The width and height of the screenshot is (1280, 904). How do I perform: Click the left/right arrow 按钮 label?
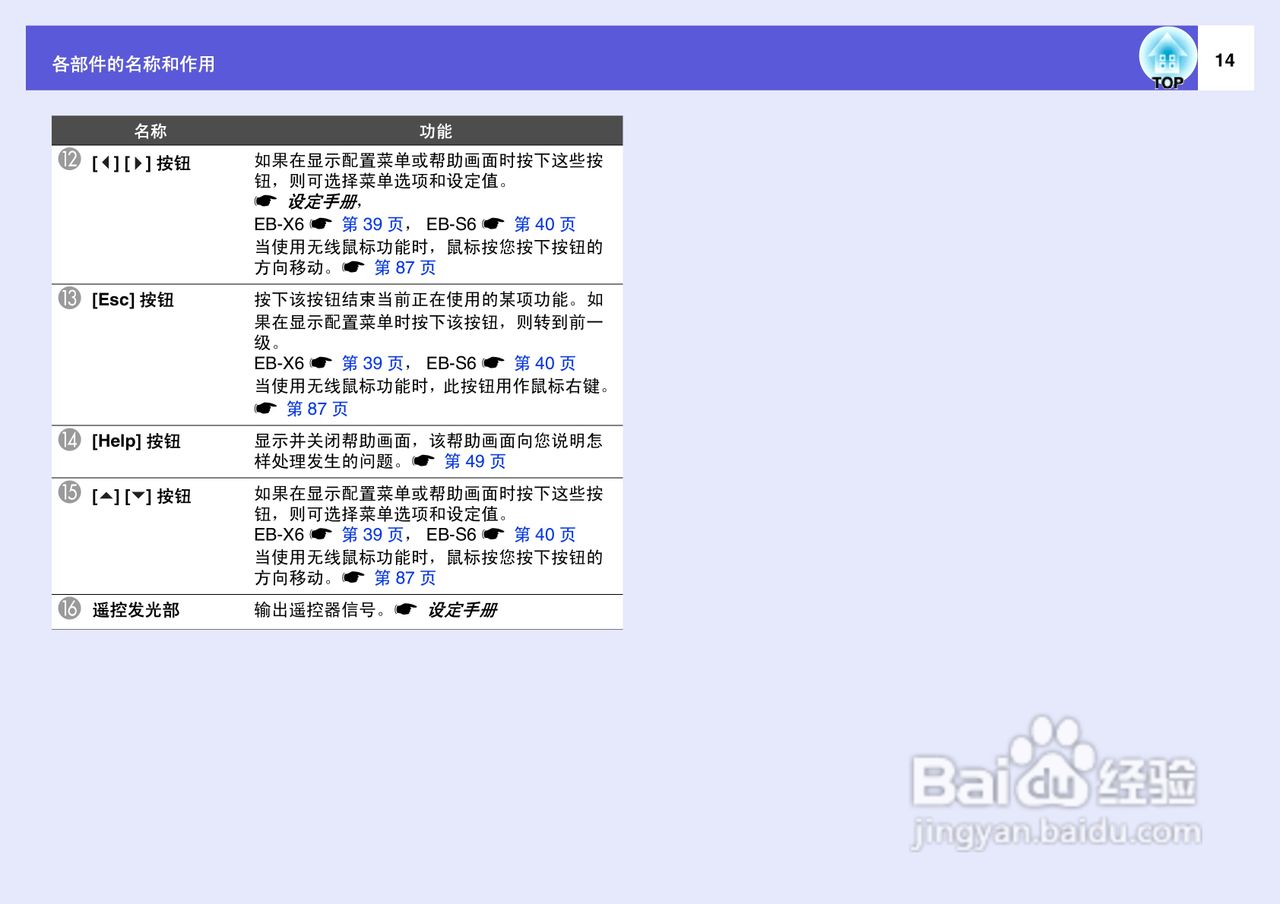click(x=141, y=163)
